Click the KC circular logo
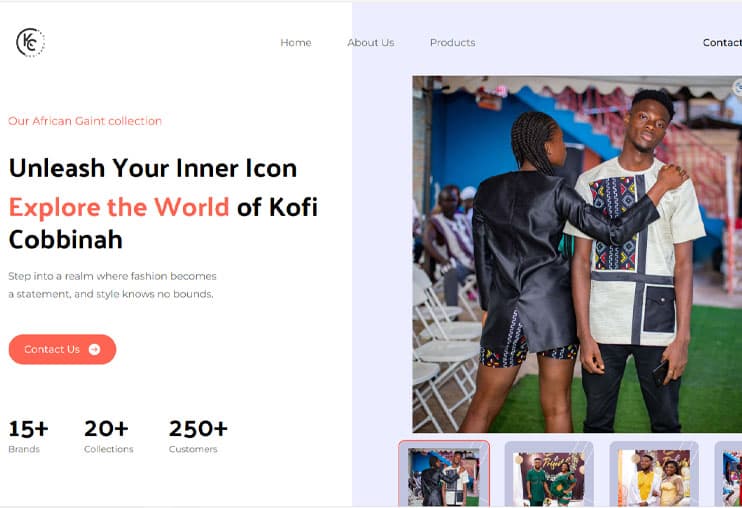Screen dimensions: 742x508 pyautogui.click(x=30, y=43)
